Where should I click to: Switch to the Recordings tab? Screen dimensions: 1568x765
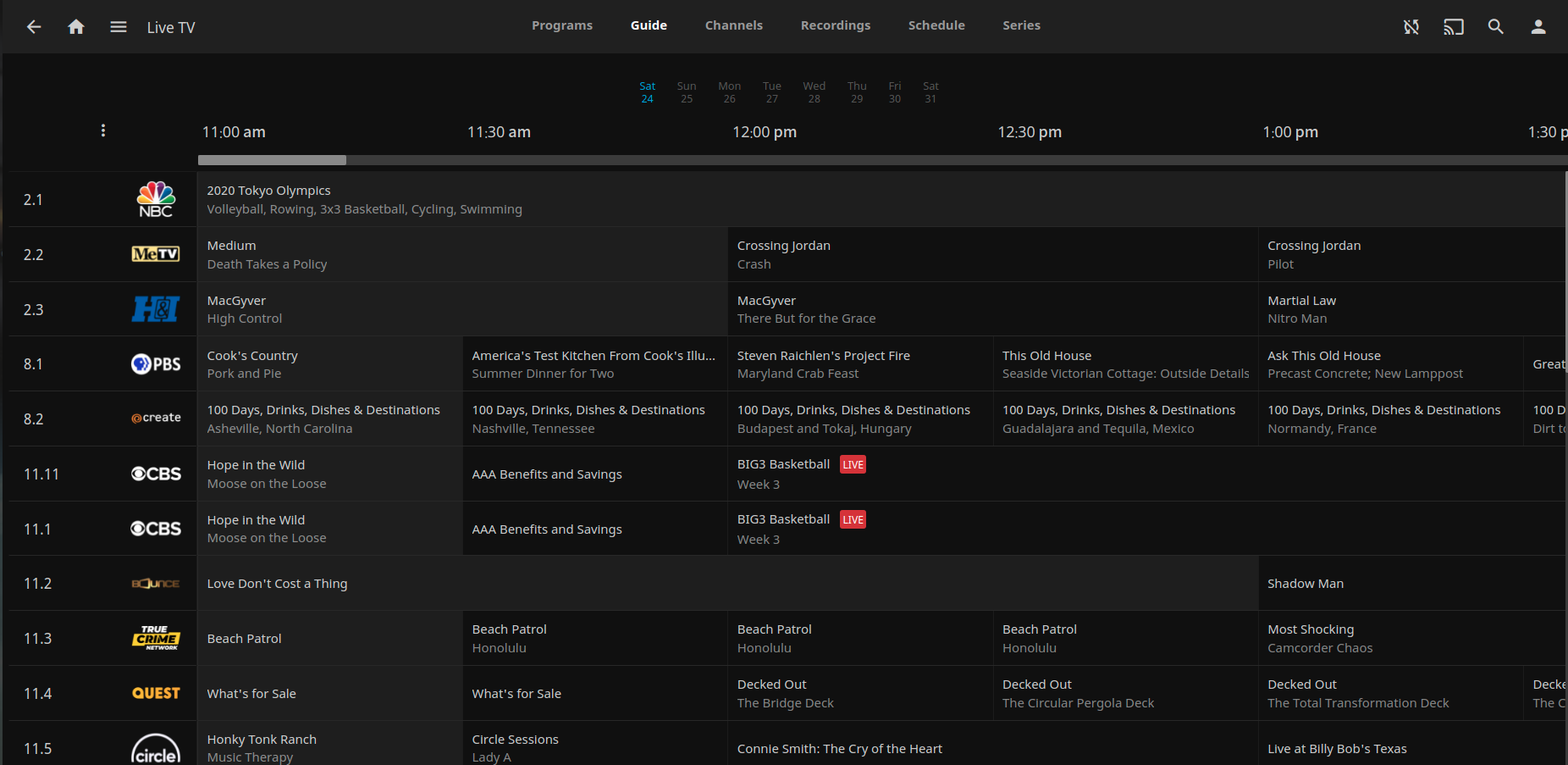pos(836,25)
